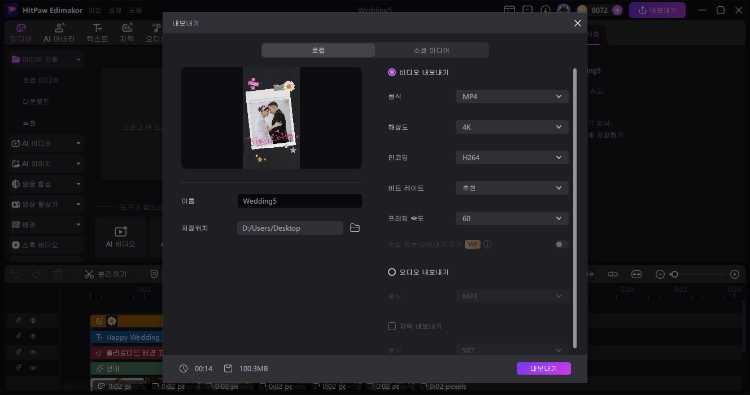750x395 pixels.
Task: Click the undo arrow in timeline toolbar
Action: pos(15,274)
